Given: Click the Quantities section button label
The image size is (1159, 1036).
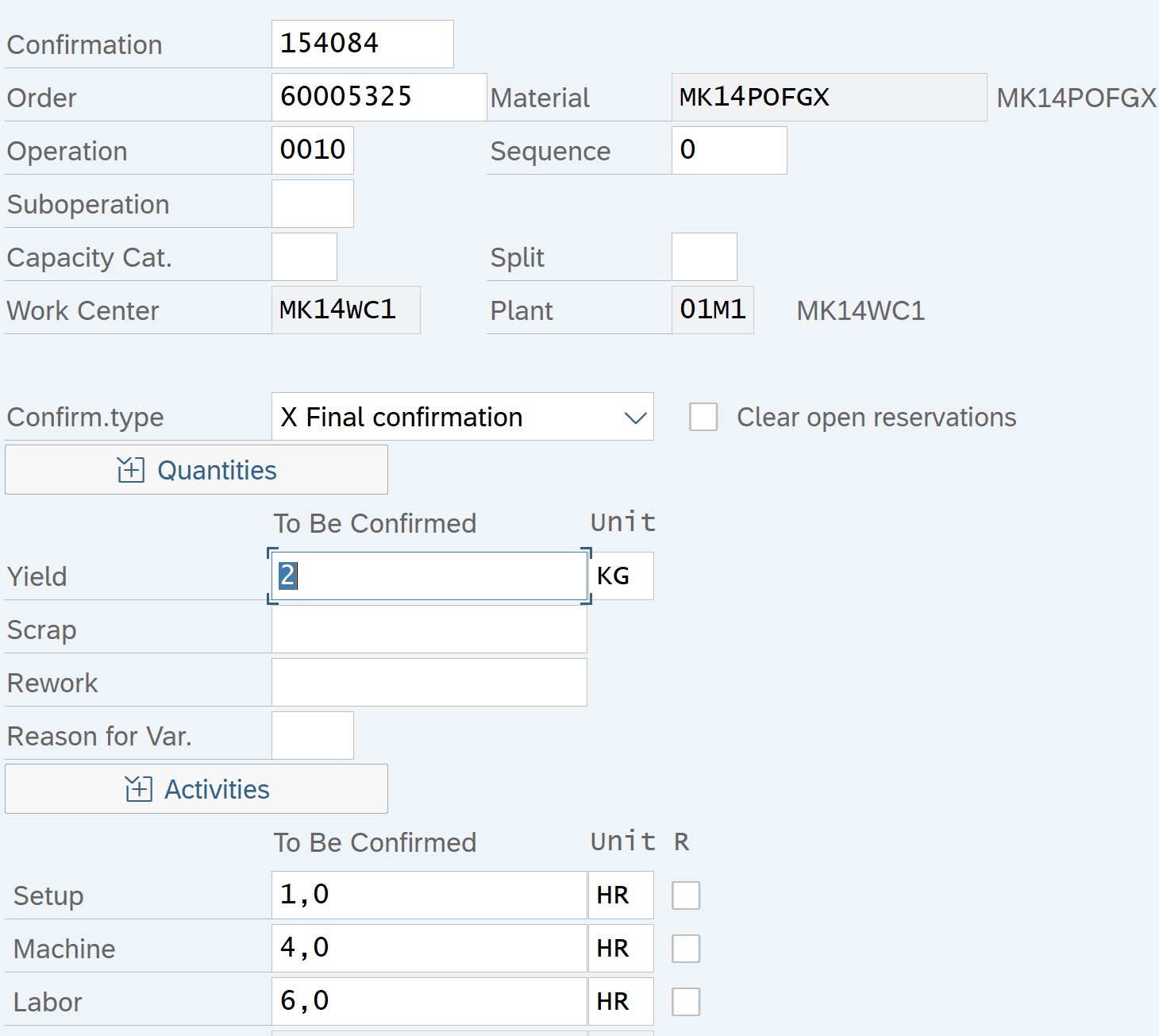Looking at the screenshot, I should pos(217,470).
